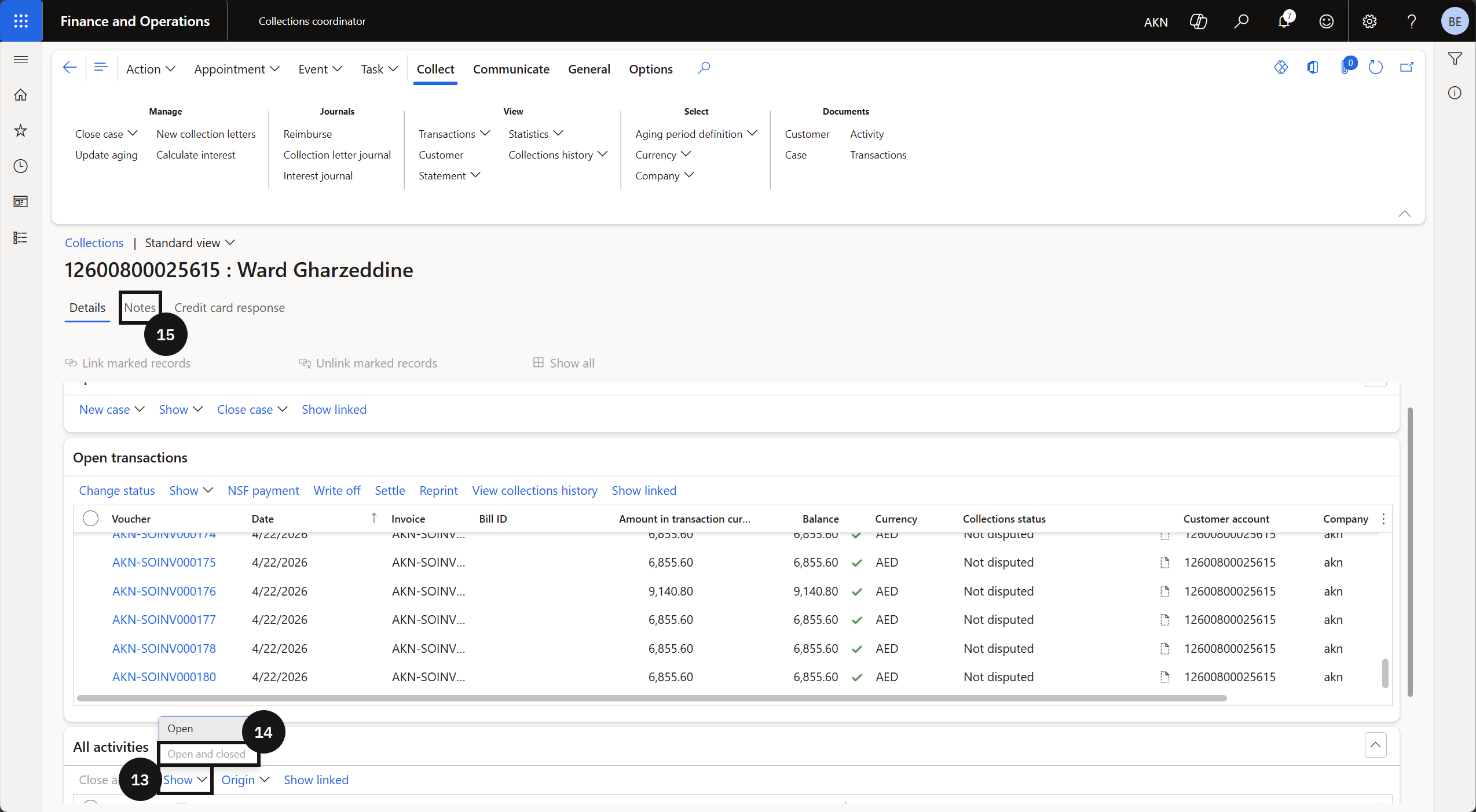Open Favorites star in the sidebar
Screen dimensions: 1476x812
click(x=21, y=130)
